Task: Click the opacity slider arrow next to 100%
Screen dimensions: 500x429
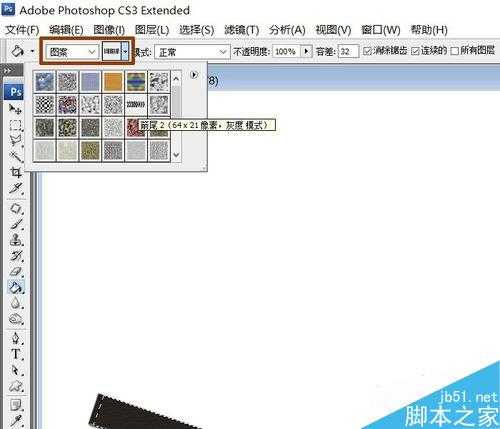Action: pos(306,51)
